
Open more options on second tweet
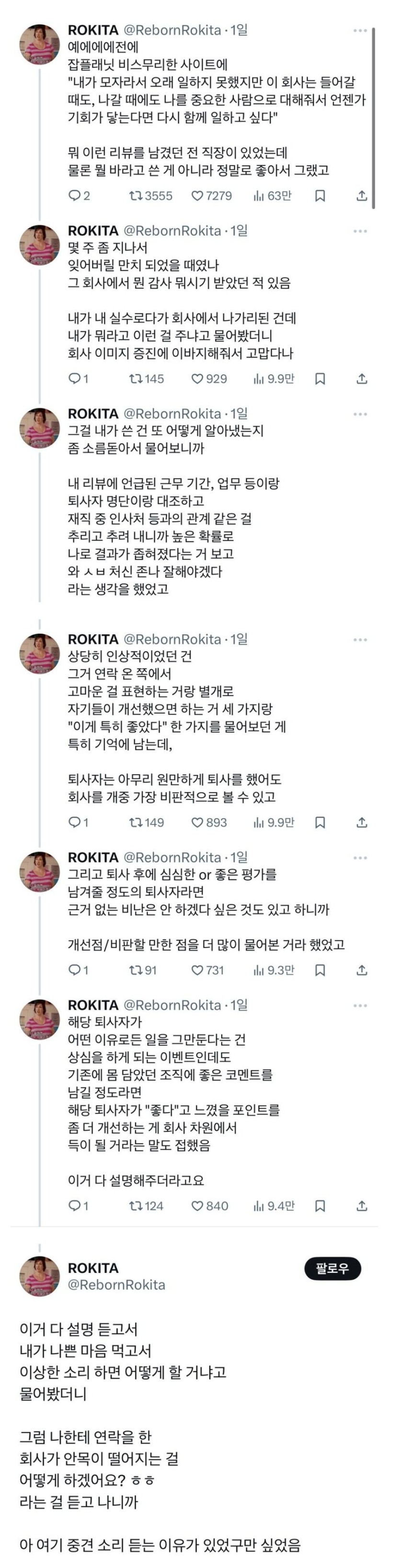tap(360, 231)
